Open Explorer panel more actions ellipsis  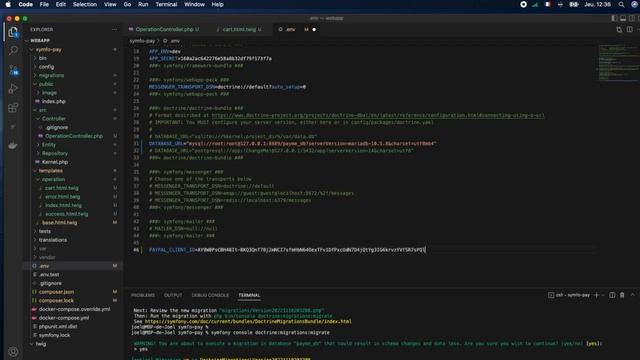[114, 29]
